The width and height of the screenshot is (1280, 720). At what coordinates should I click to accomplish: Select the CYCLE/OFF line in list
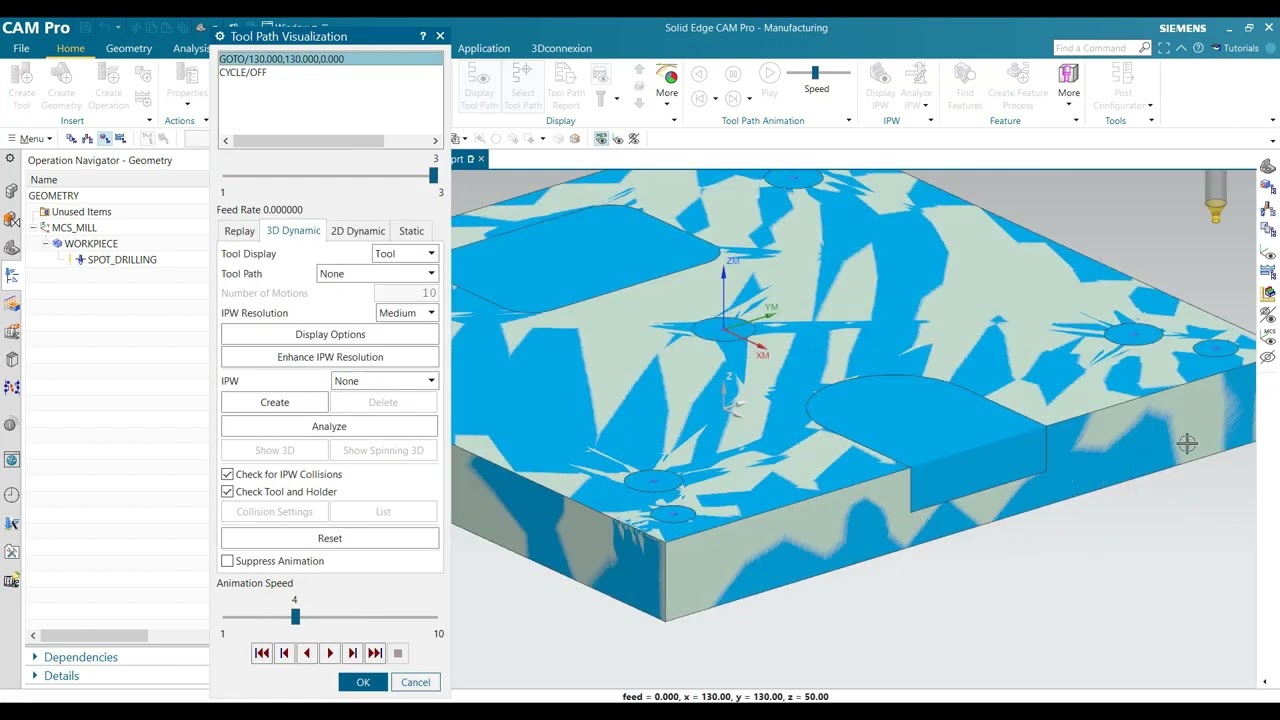coord(330,73)
